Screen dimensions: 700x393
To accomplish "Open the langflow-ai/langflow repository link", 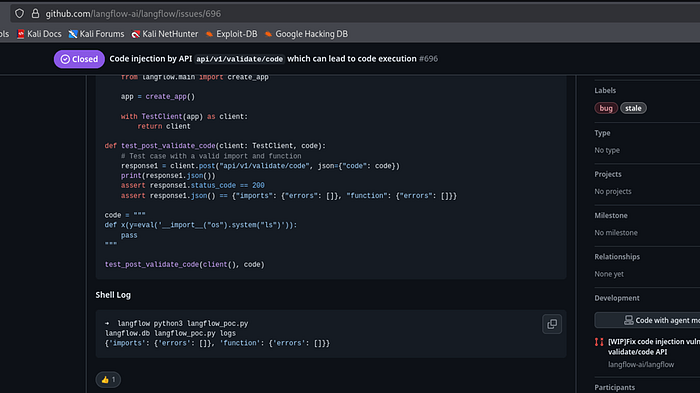I will pyautogui.click(x=641, y=364).
